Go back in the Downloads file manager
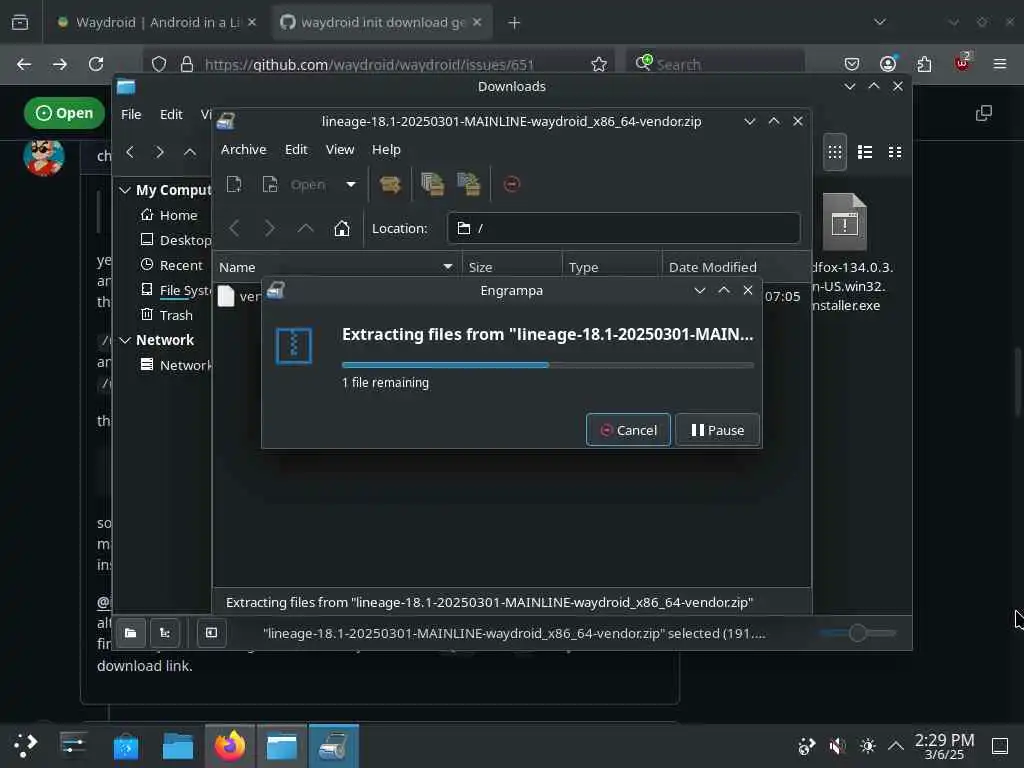 [130, 152]
